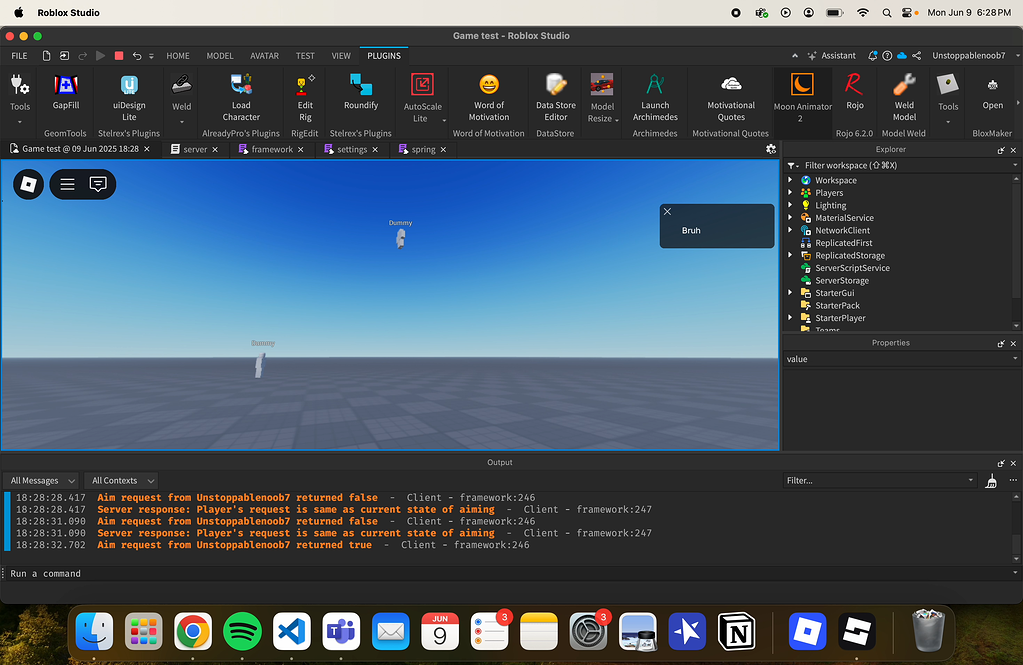Stop the running playtest
The image size is (1023, 665).
(x=119, y=56)
